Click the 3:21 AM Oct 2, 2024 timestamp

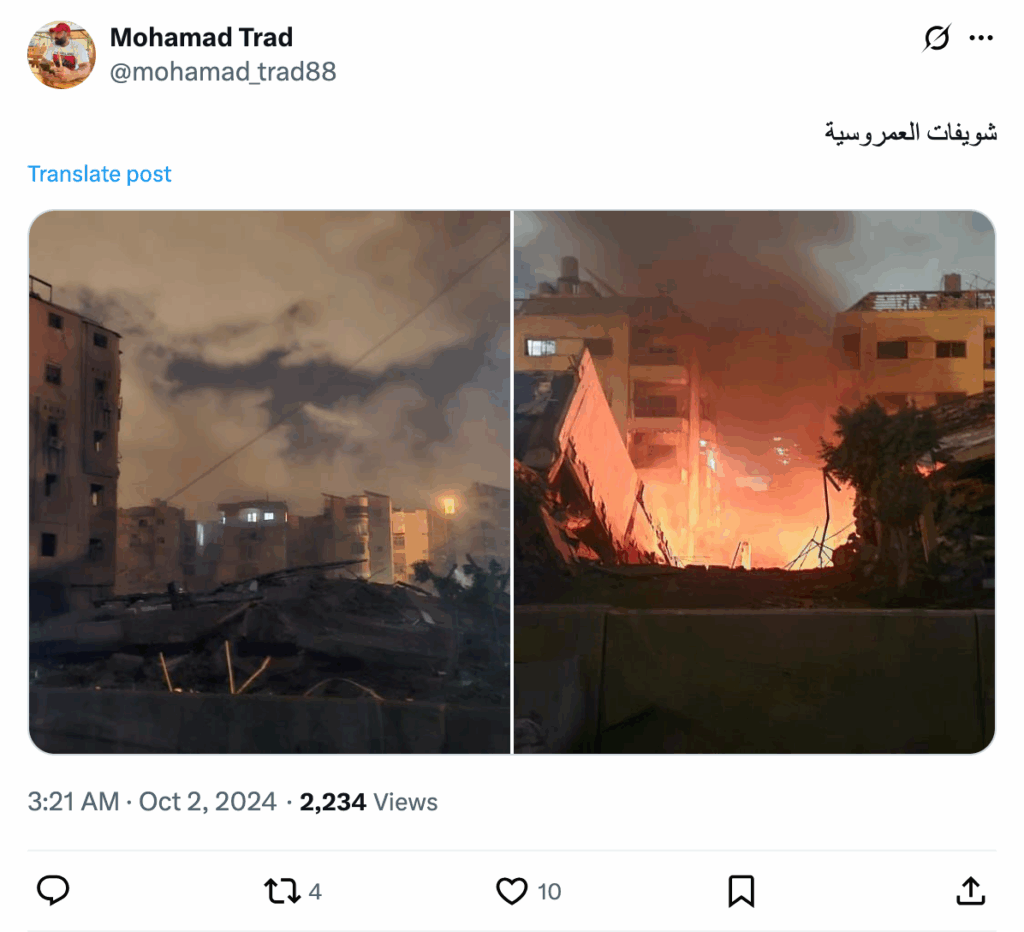(152, 801)
